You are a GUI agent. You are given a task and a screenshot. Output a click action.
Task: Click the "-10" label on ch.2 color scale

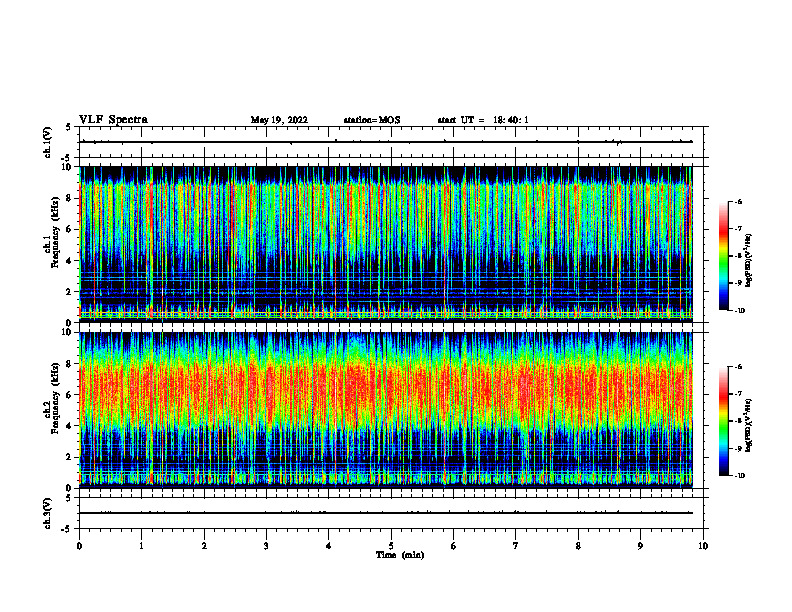click(740, 476)
